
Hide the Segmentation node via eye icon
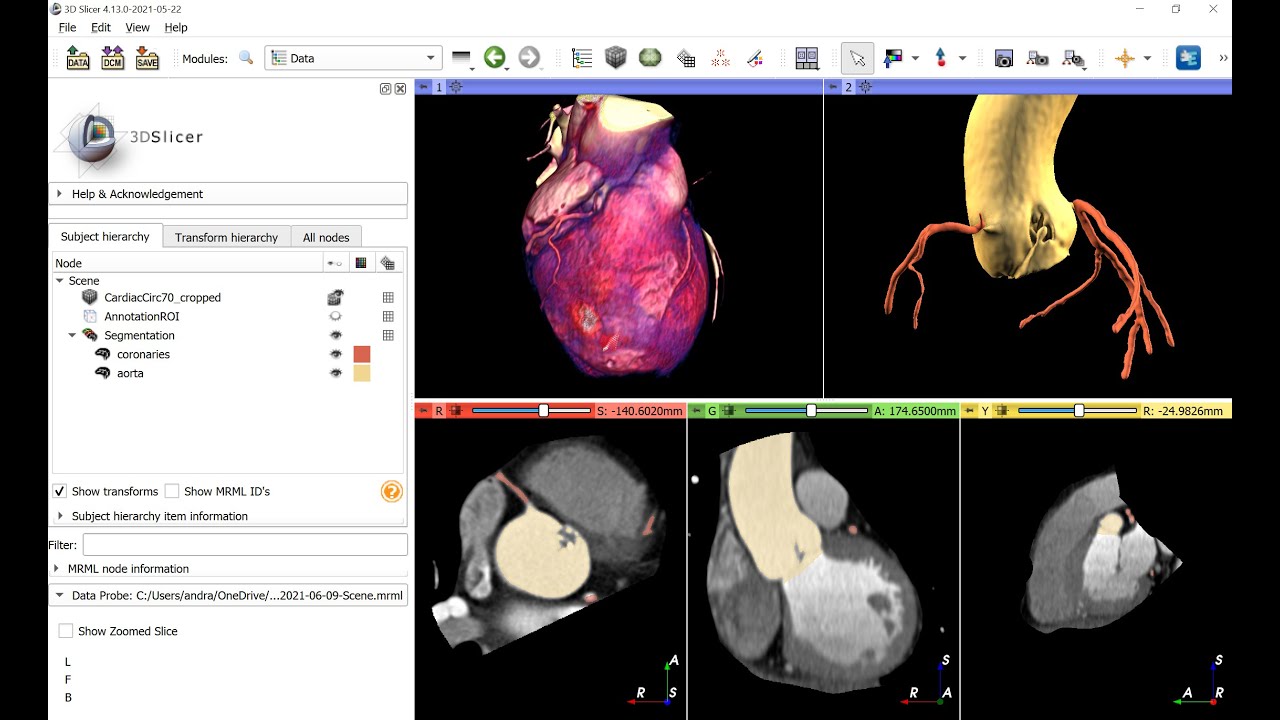tap(336, 335)
